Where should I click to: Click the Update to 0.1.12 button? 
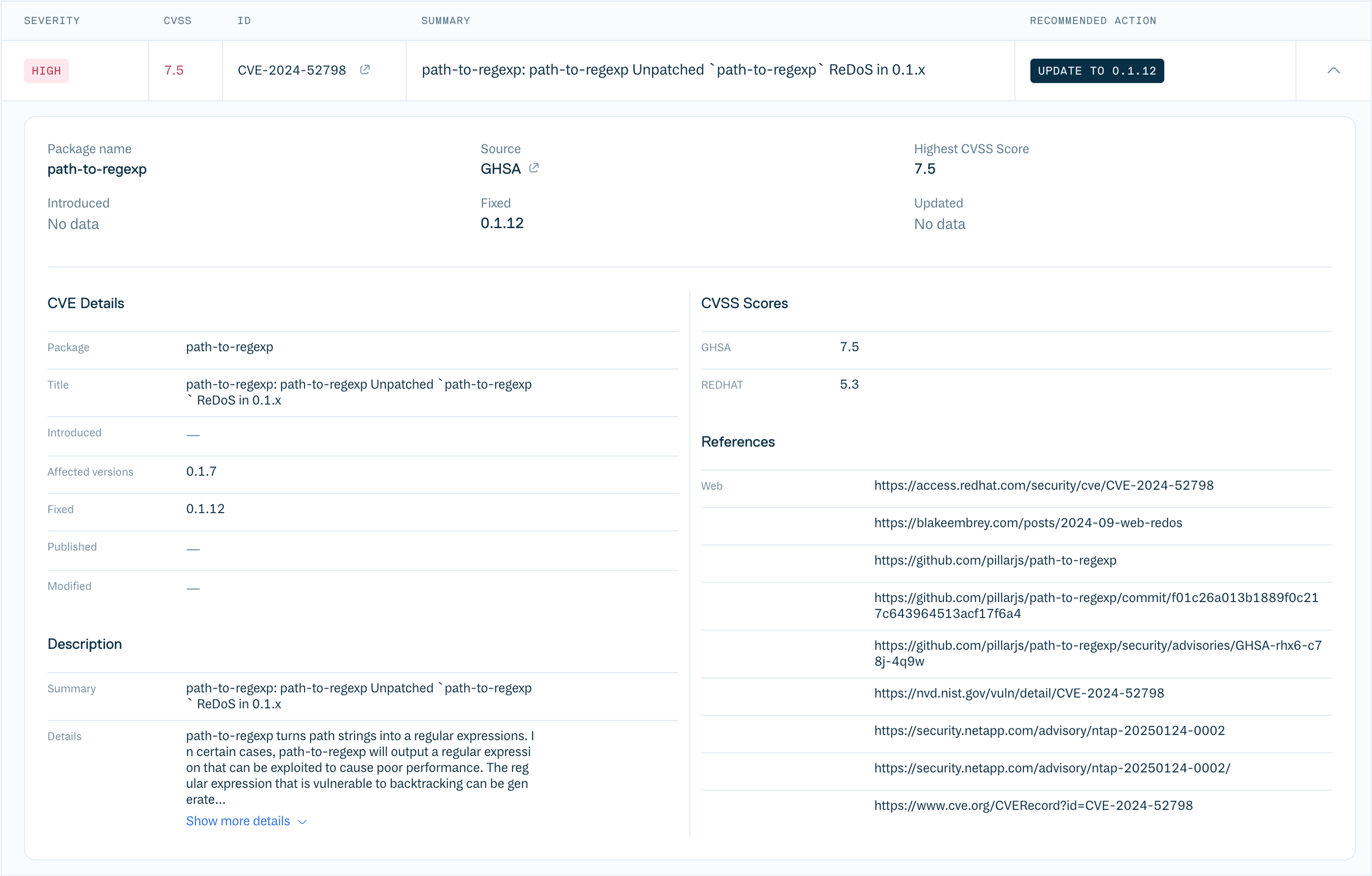tap(1097, 71)
